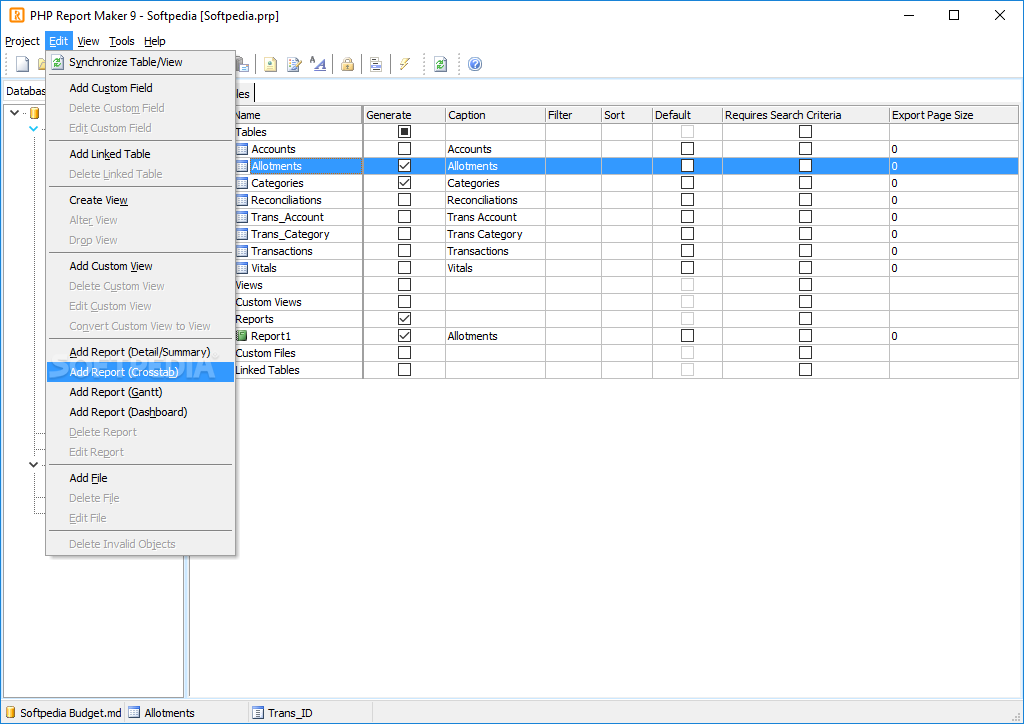
Task: Click the green Report1 row icon
Action: (242, 336)
